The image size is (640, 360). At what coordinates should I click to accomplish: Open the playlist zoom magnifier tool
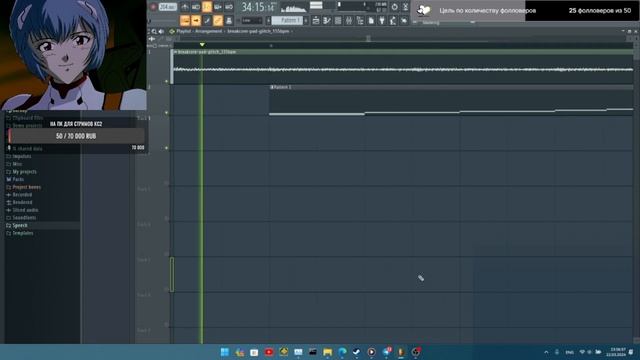(154, 31)
